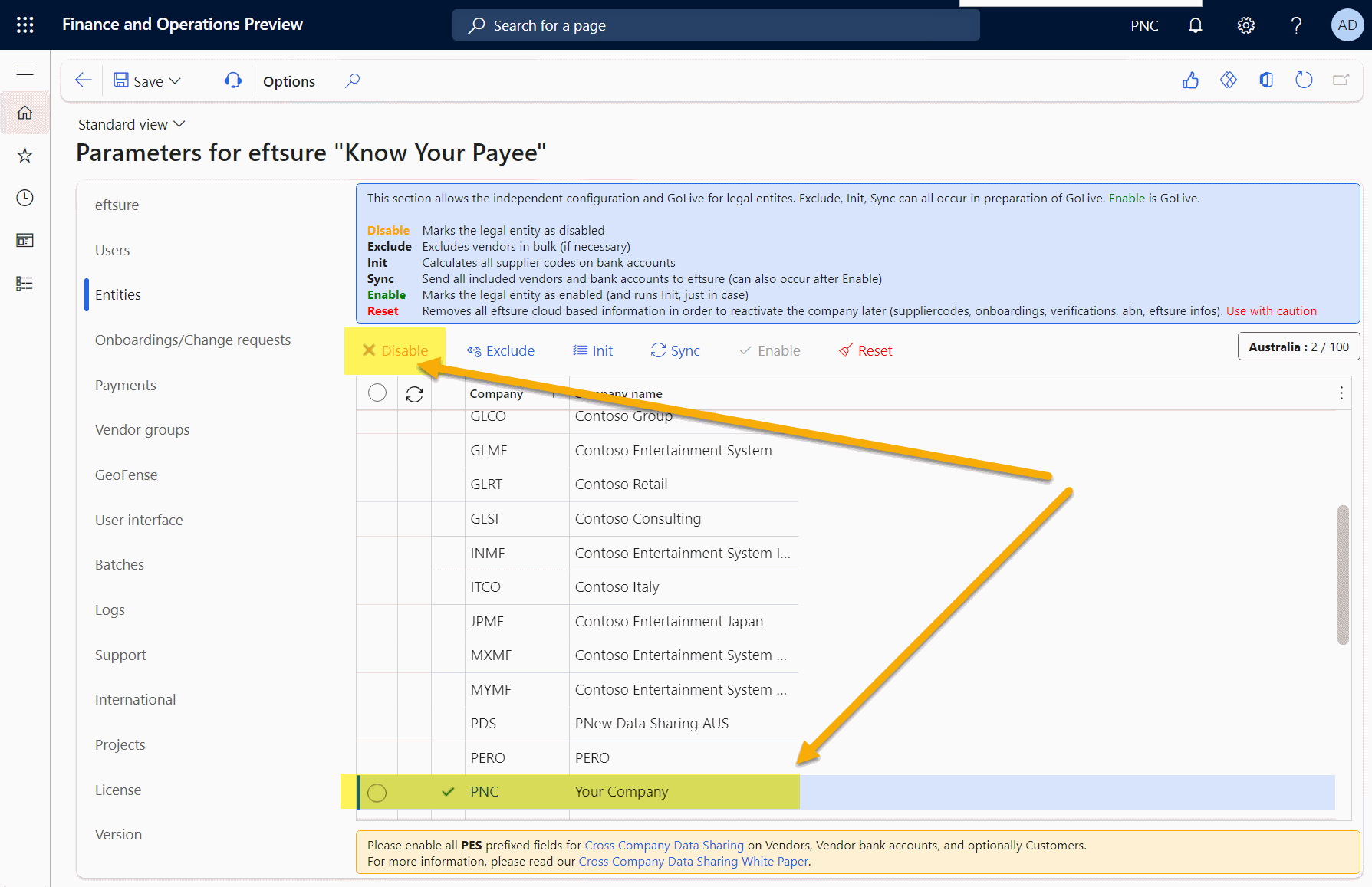Click the Sync button
This screenshot has width=1372, height=887.
(676, 350)
